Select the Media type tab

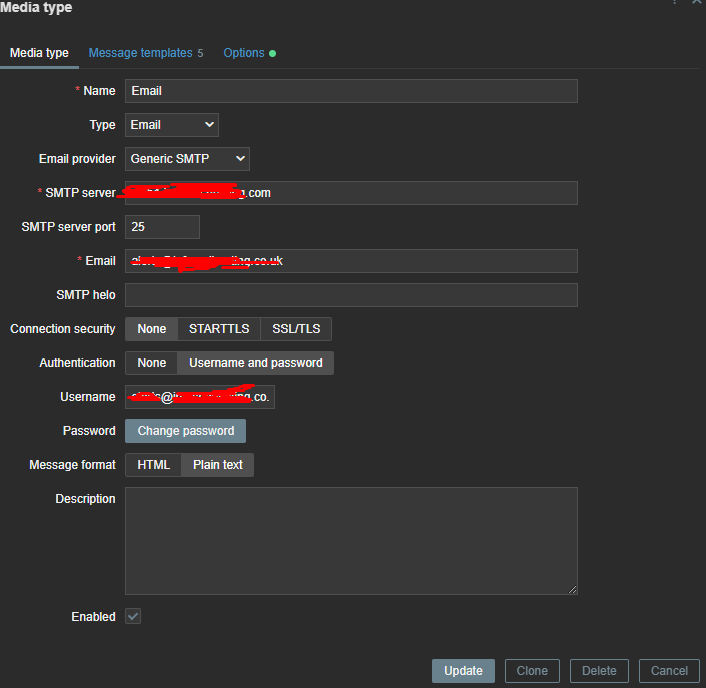pos(39,53)
